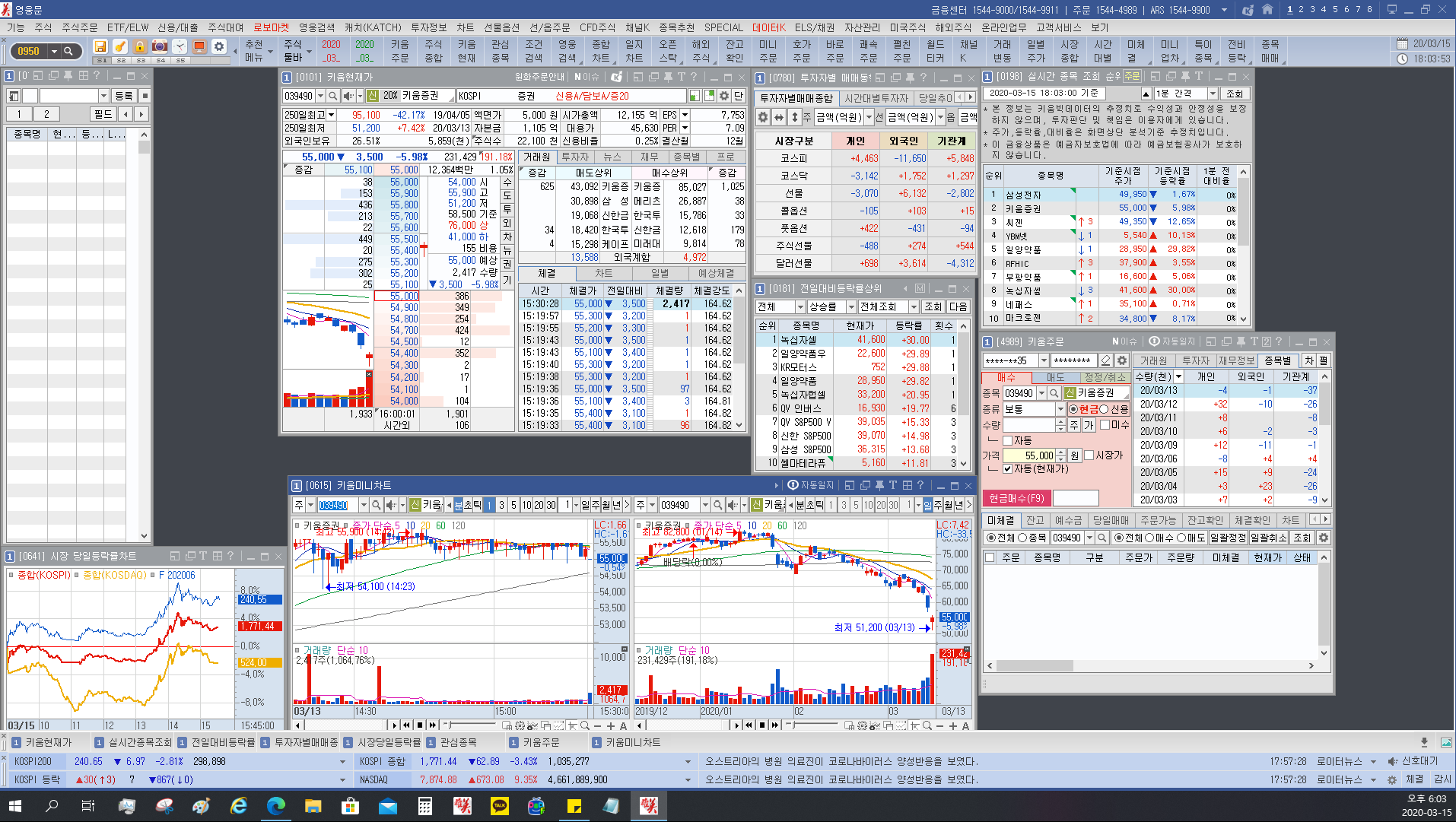
Task: Switch to 잔고 tab in 키움주문
Action: click(1035, 520)
